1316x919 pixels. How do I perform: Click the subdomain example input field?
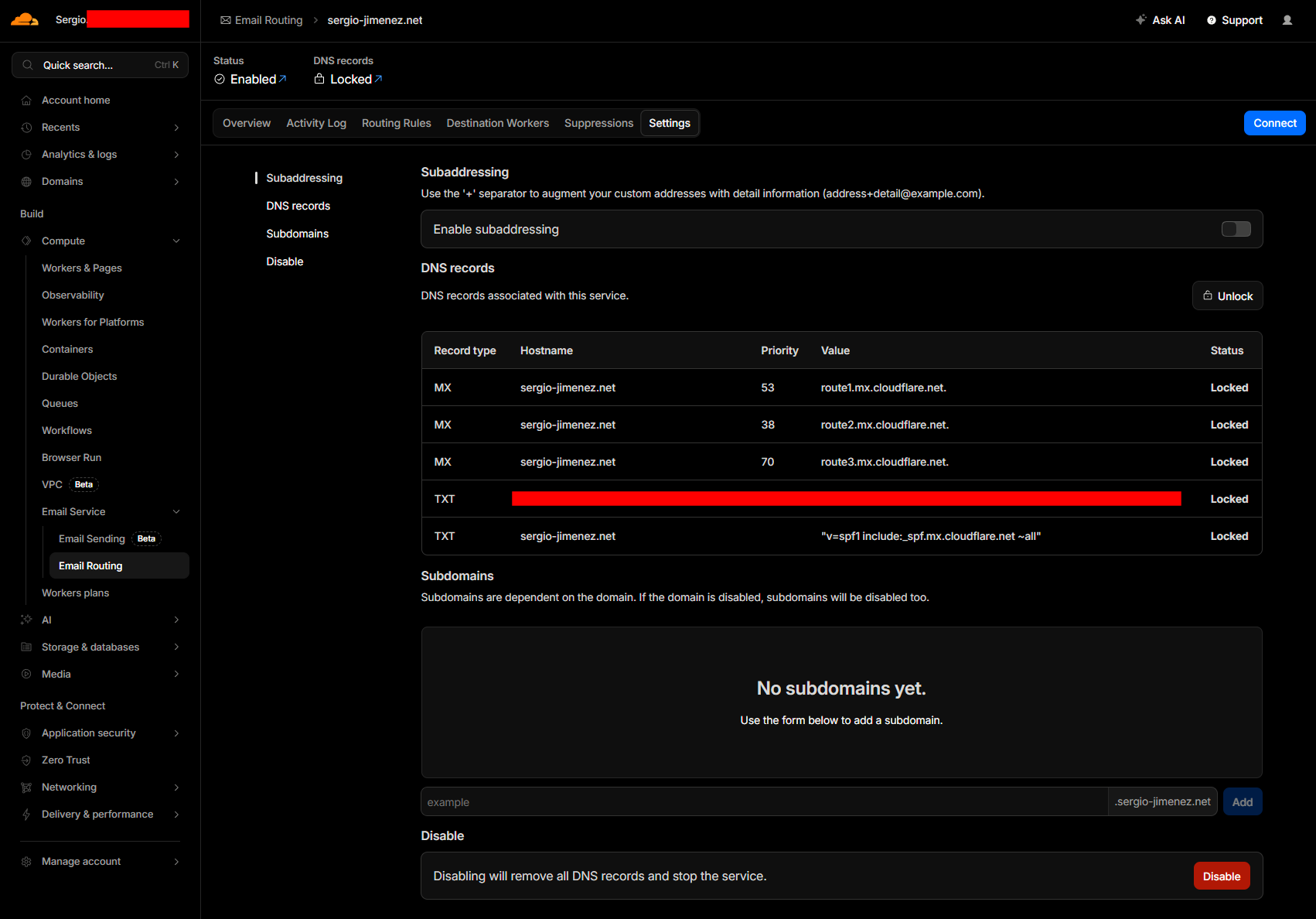point(764,801)
